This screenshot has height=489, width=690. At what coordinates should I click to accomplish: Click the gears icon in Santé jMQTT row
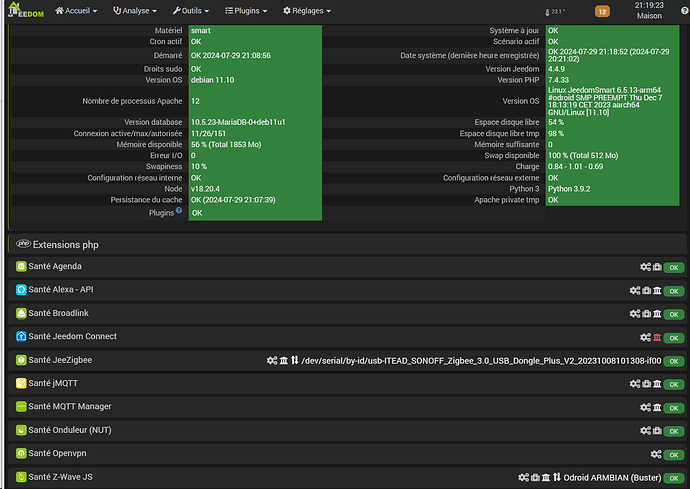click(x=635, y=384)
